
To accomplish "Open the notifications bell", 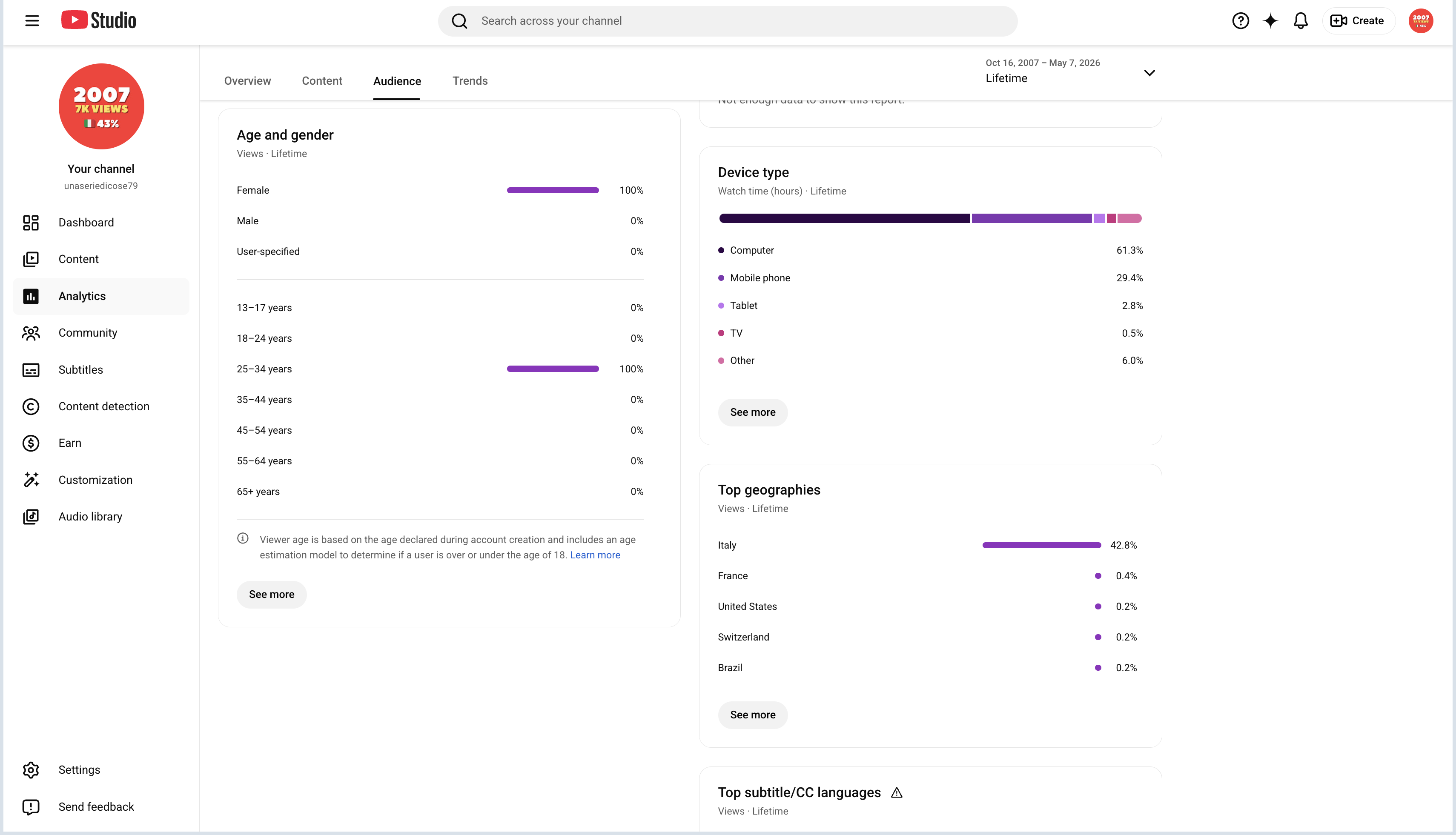I will click(1301, 21).
